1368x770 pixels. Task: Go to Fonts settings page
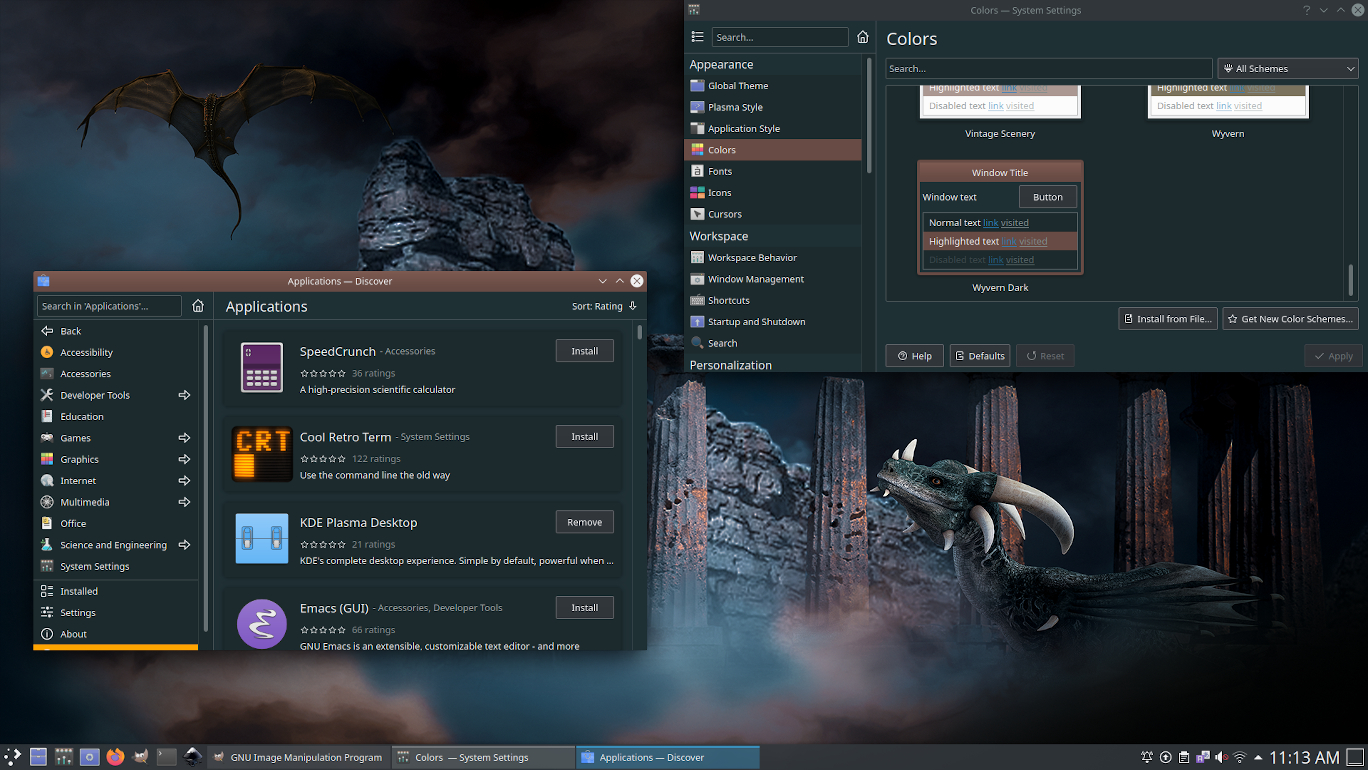coord(772,172)
